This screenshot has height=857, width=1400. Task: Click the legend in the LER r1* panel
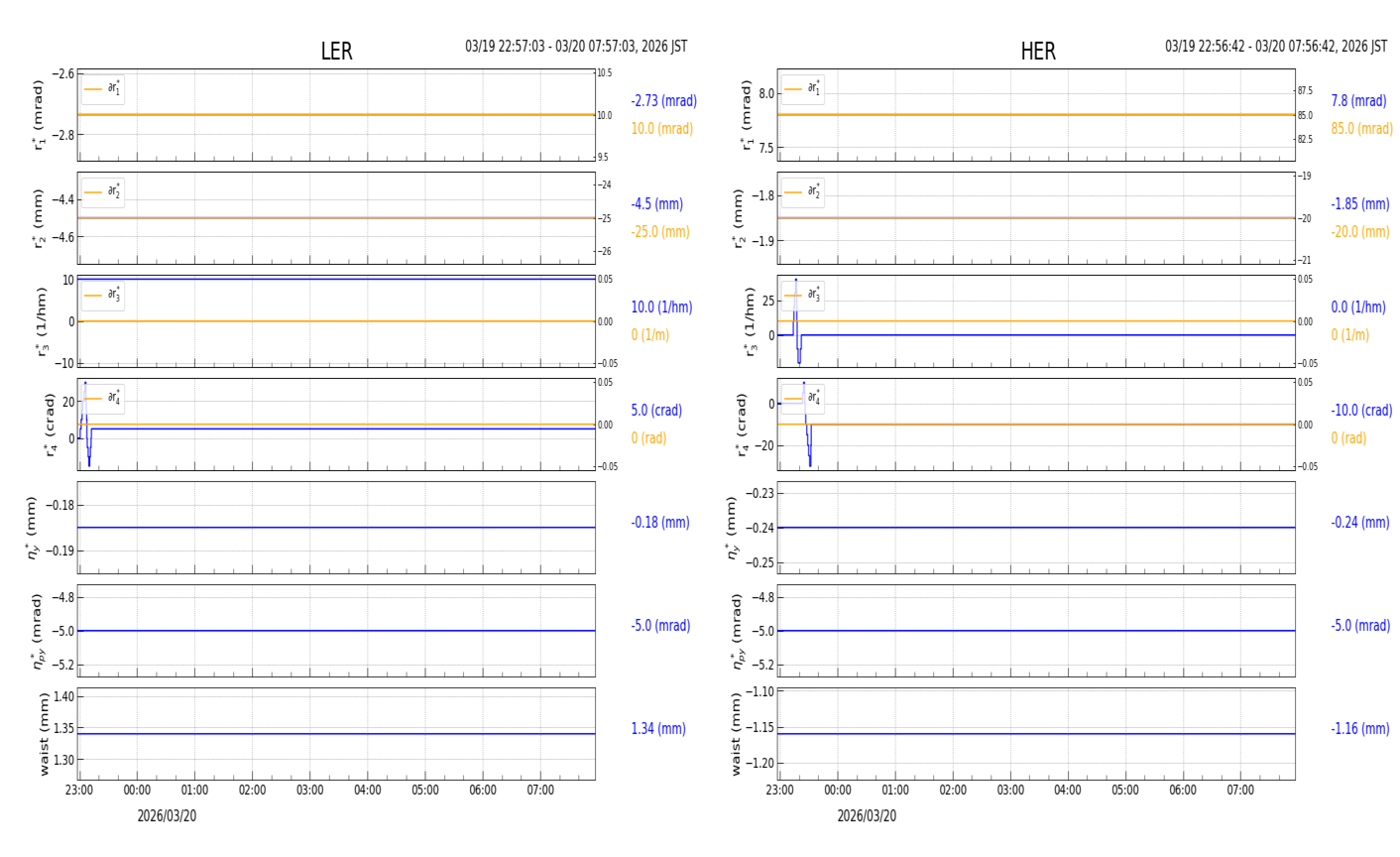[102, 89]
